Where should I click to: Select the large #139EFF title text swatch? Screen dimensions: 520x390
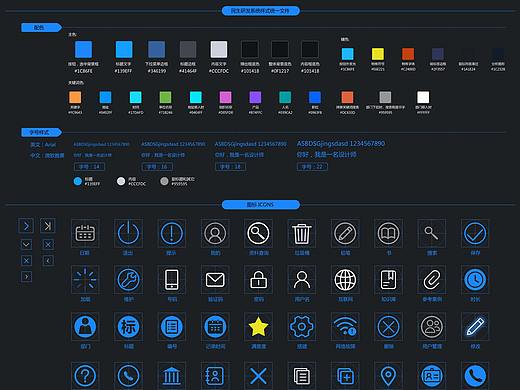pyautogui.click(x=124, y=50)
